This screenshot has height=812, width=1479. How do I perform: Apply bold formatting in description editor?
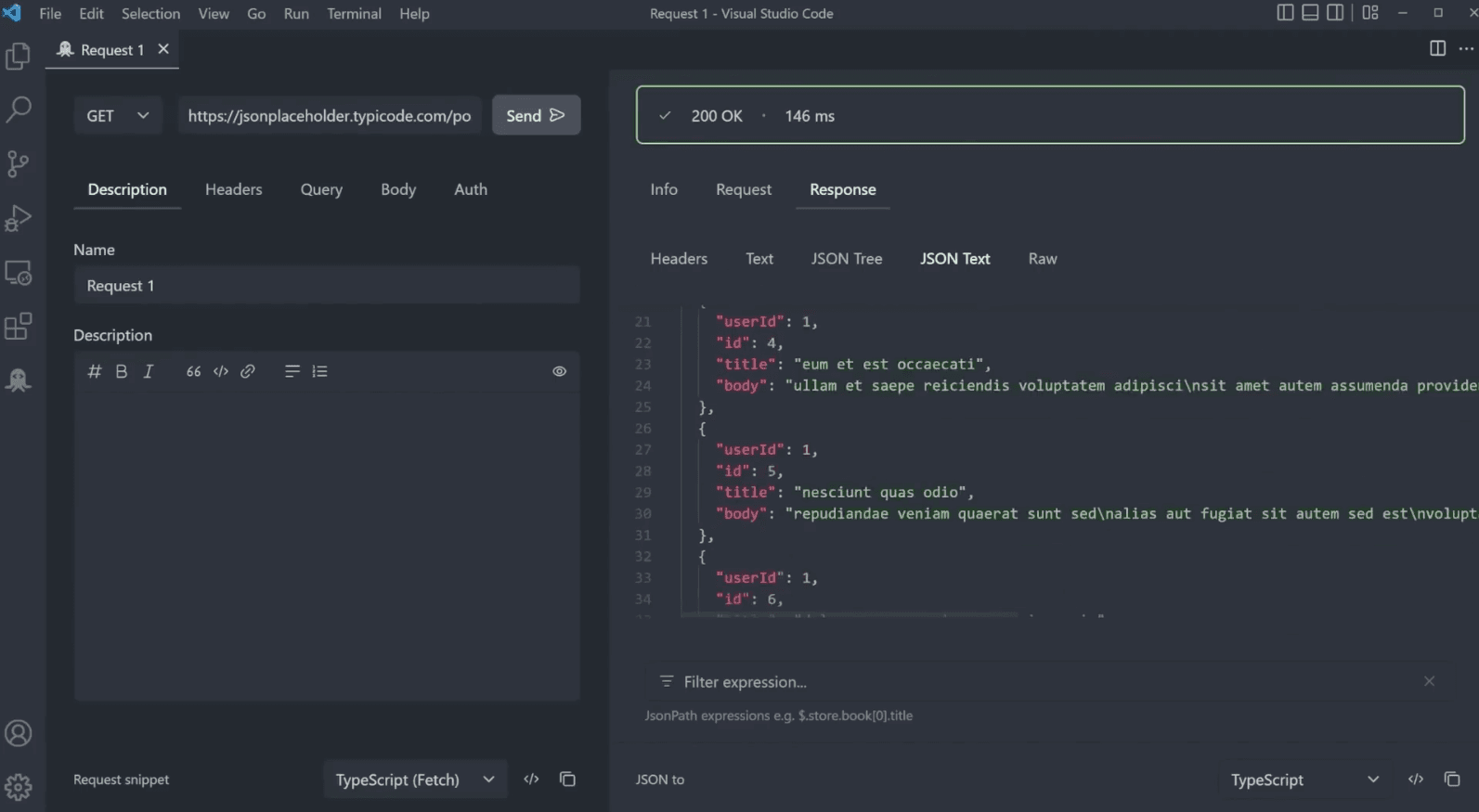121,371
